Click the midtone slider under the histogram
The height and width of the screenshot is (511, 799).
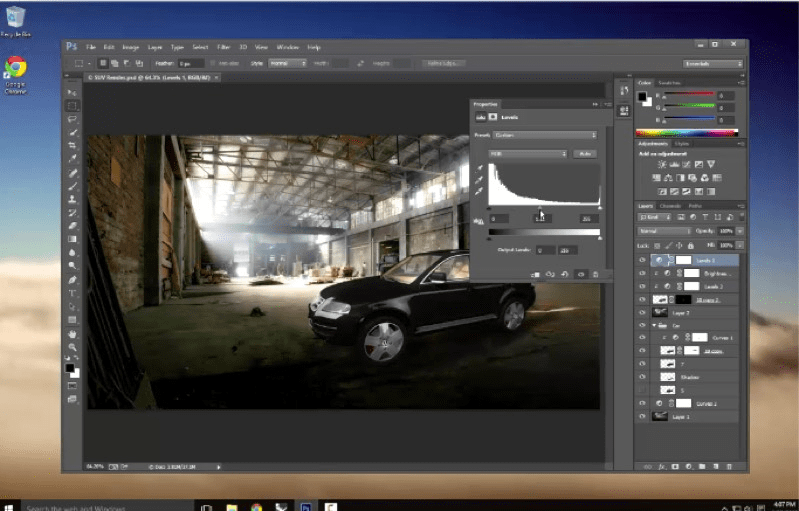(x=540, y=208)
